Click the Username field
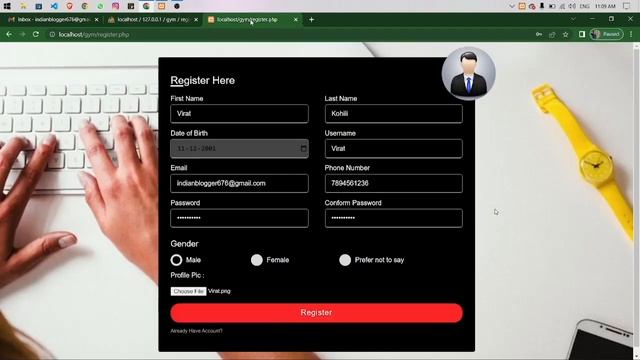The height and width of the screenshot is (360, 640). 393,149
